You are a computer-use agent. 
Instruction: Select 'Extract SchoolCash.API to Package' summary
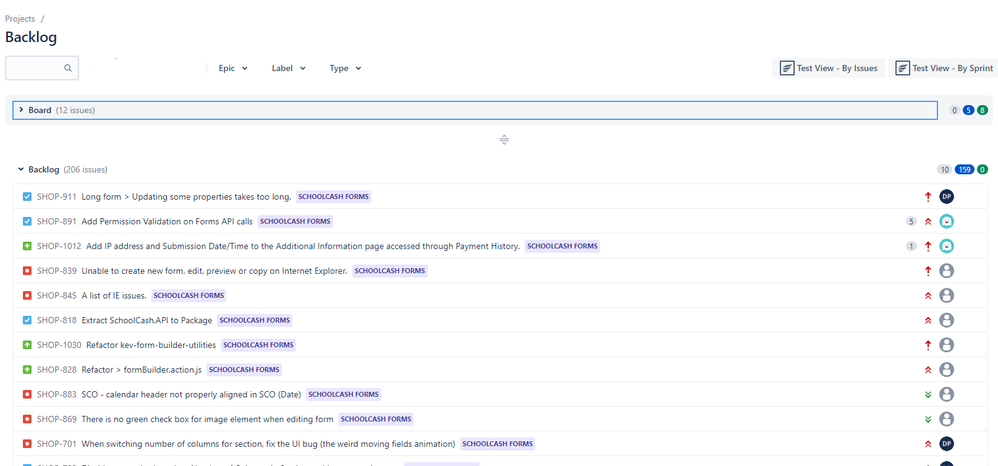tap(147, 320)
